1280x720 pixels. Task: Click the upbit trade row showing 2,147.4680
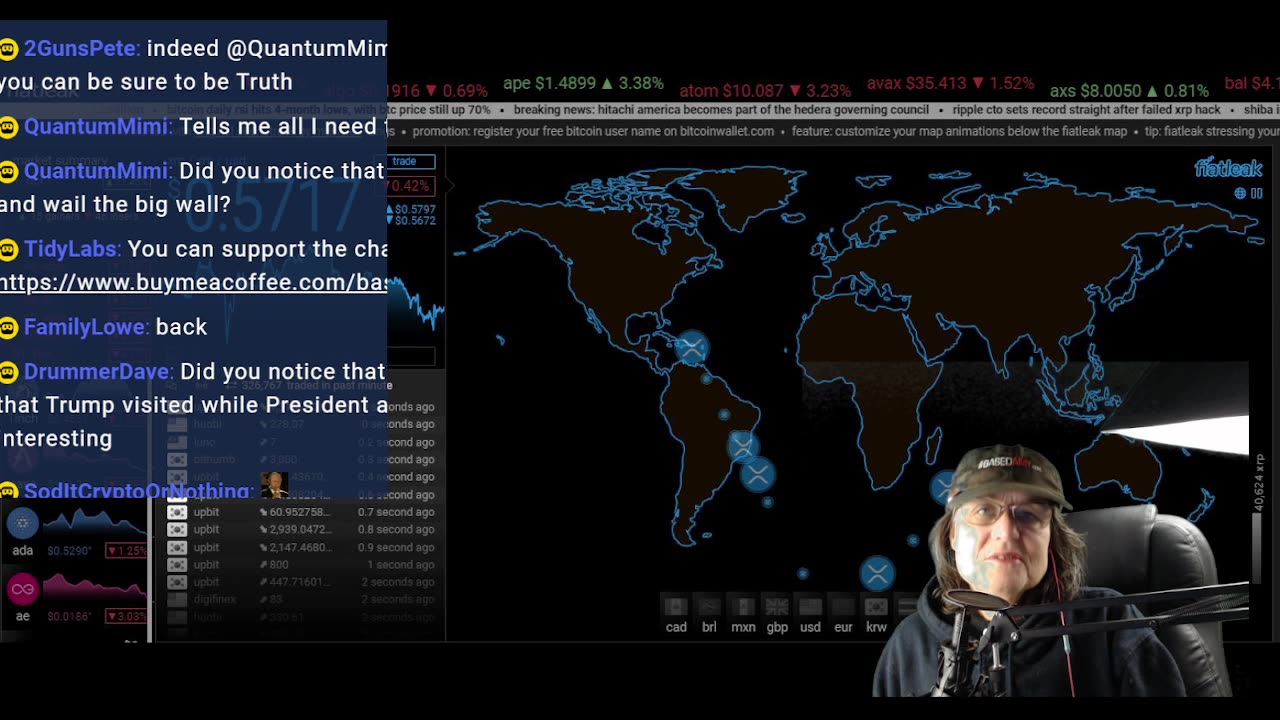[x=301, y=547]
